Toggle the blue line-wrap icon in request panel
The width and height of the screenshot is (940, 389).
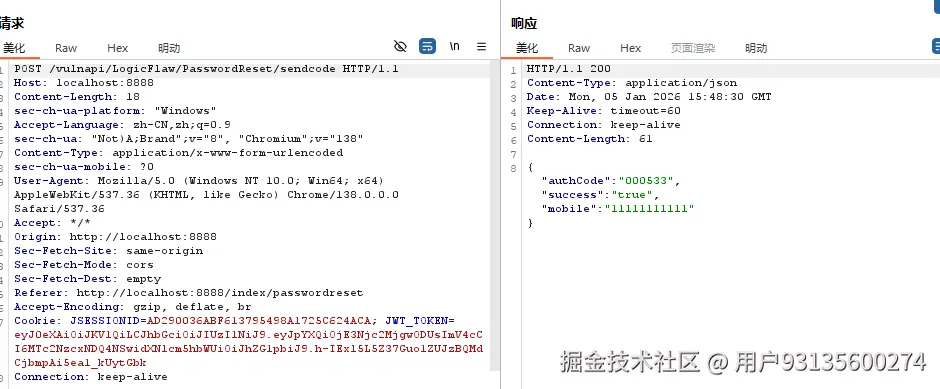click(427, 47)
